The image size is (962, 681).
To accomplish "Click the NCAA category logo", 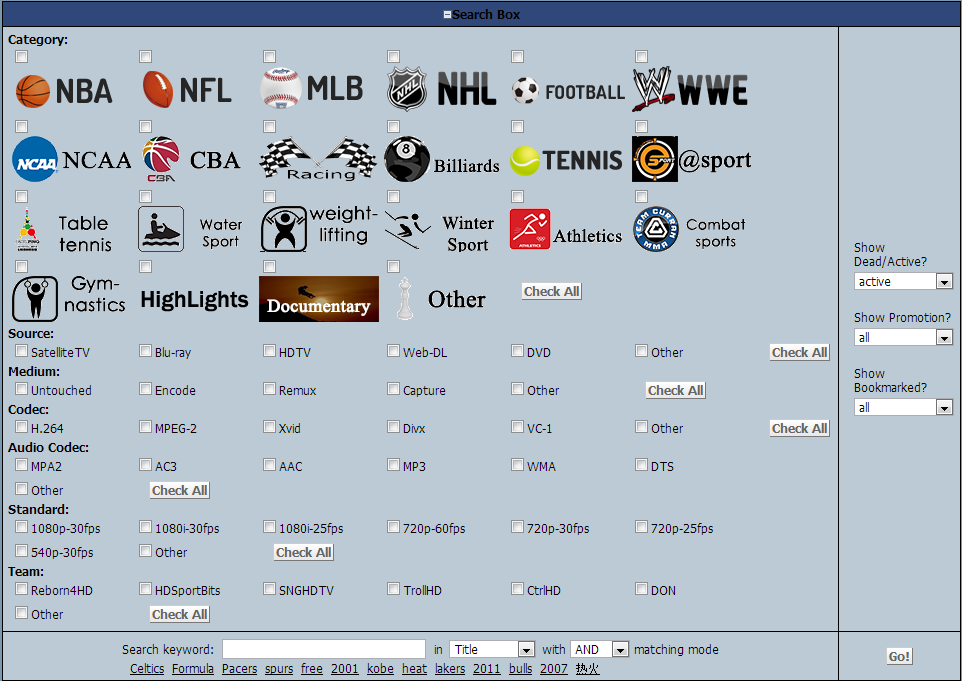I will pos(72,160).
